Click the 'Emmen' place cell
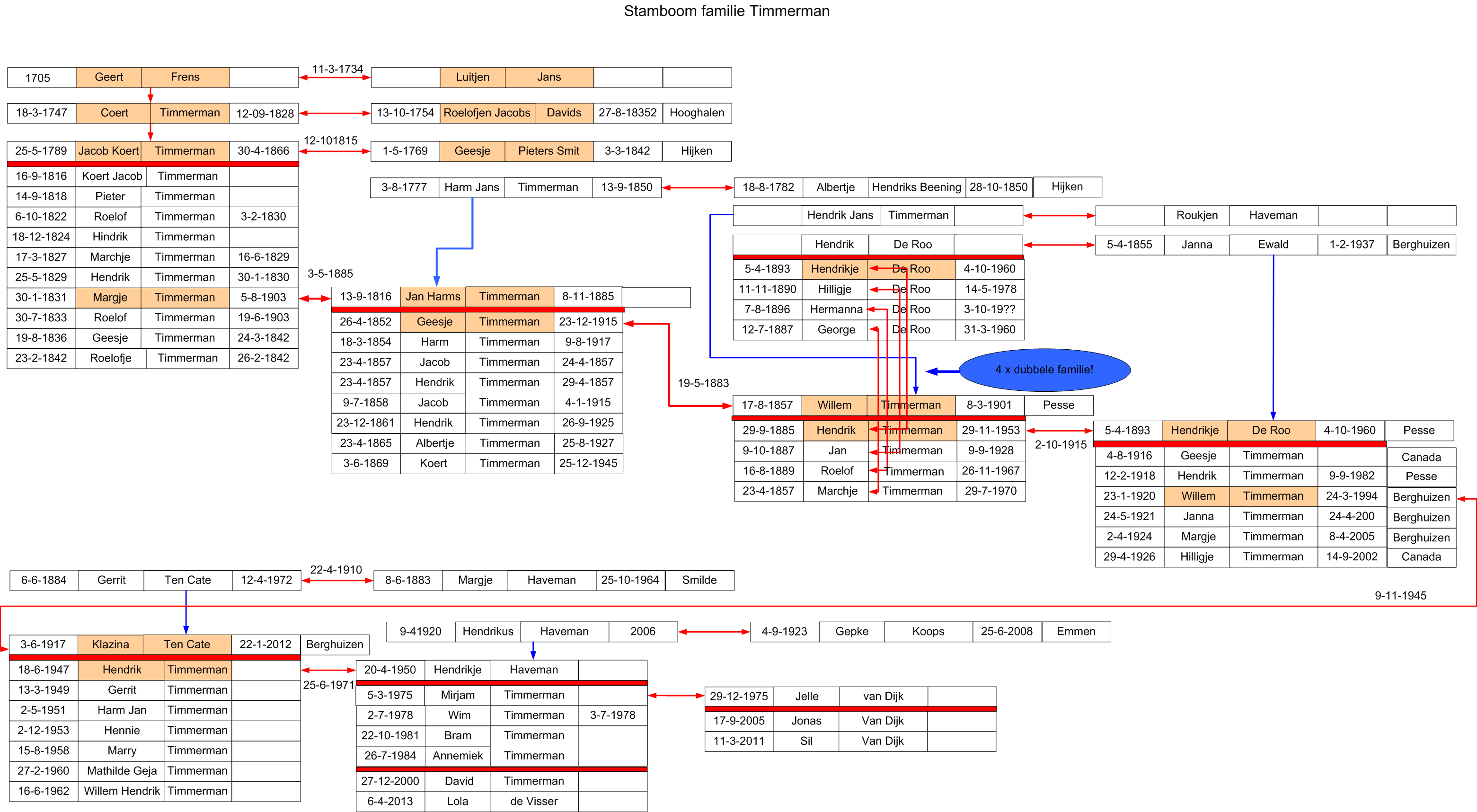1477x812 pixels. tap(1076, 631)
